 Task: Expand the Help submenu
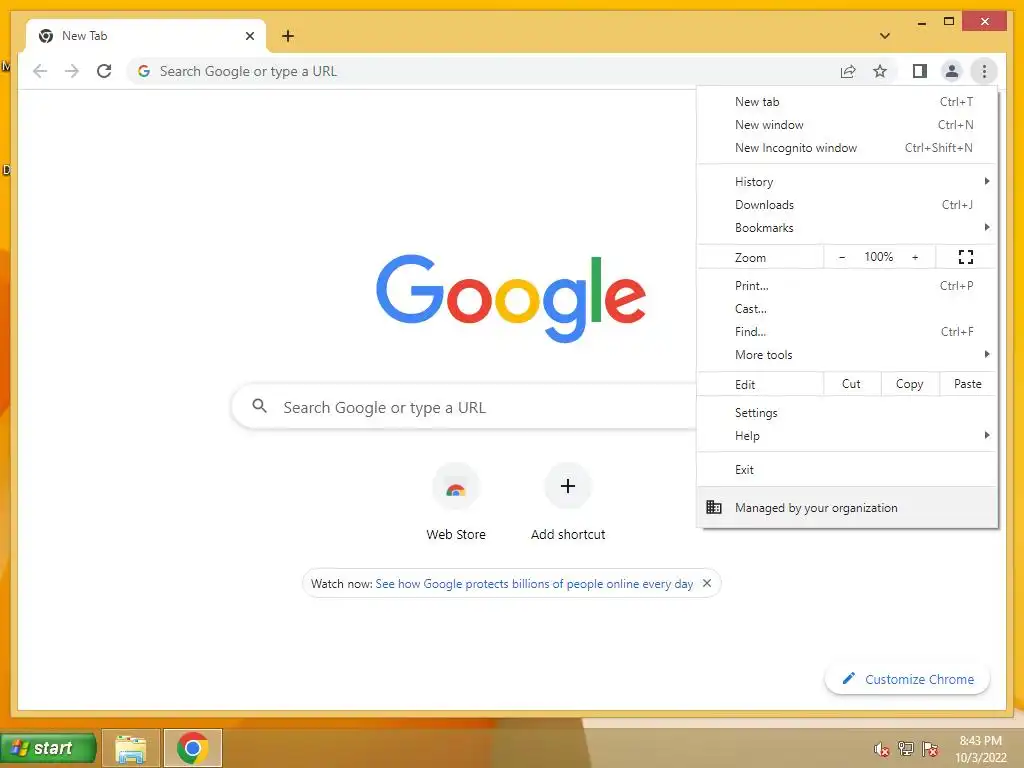coord(847,436)
